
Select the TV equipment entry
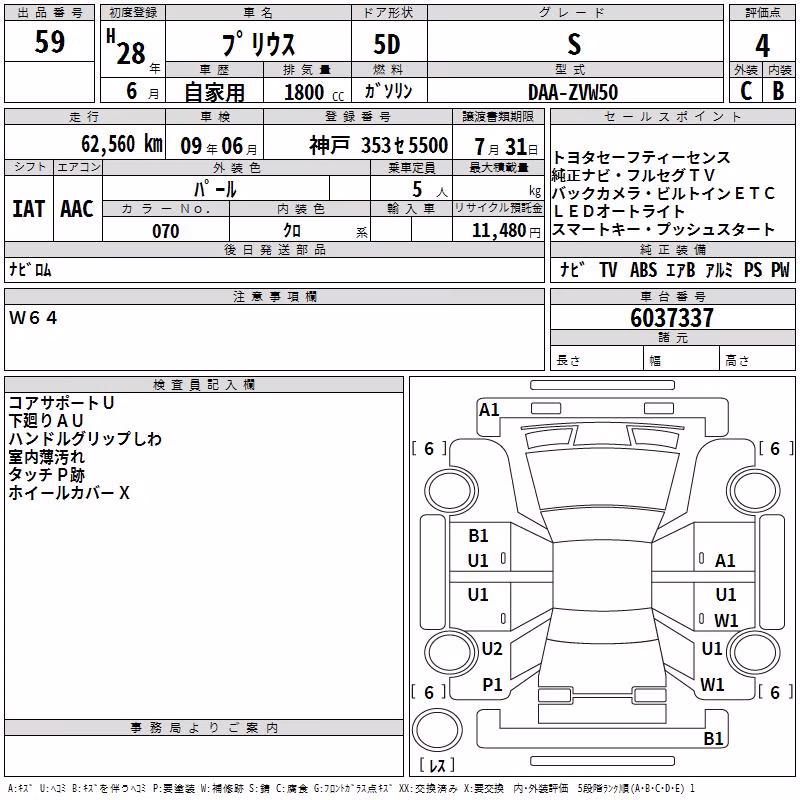tap(608, 269)
